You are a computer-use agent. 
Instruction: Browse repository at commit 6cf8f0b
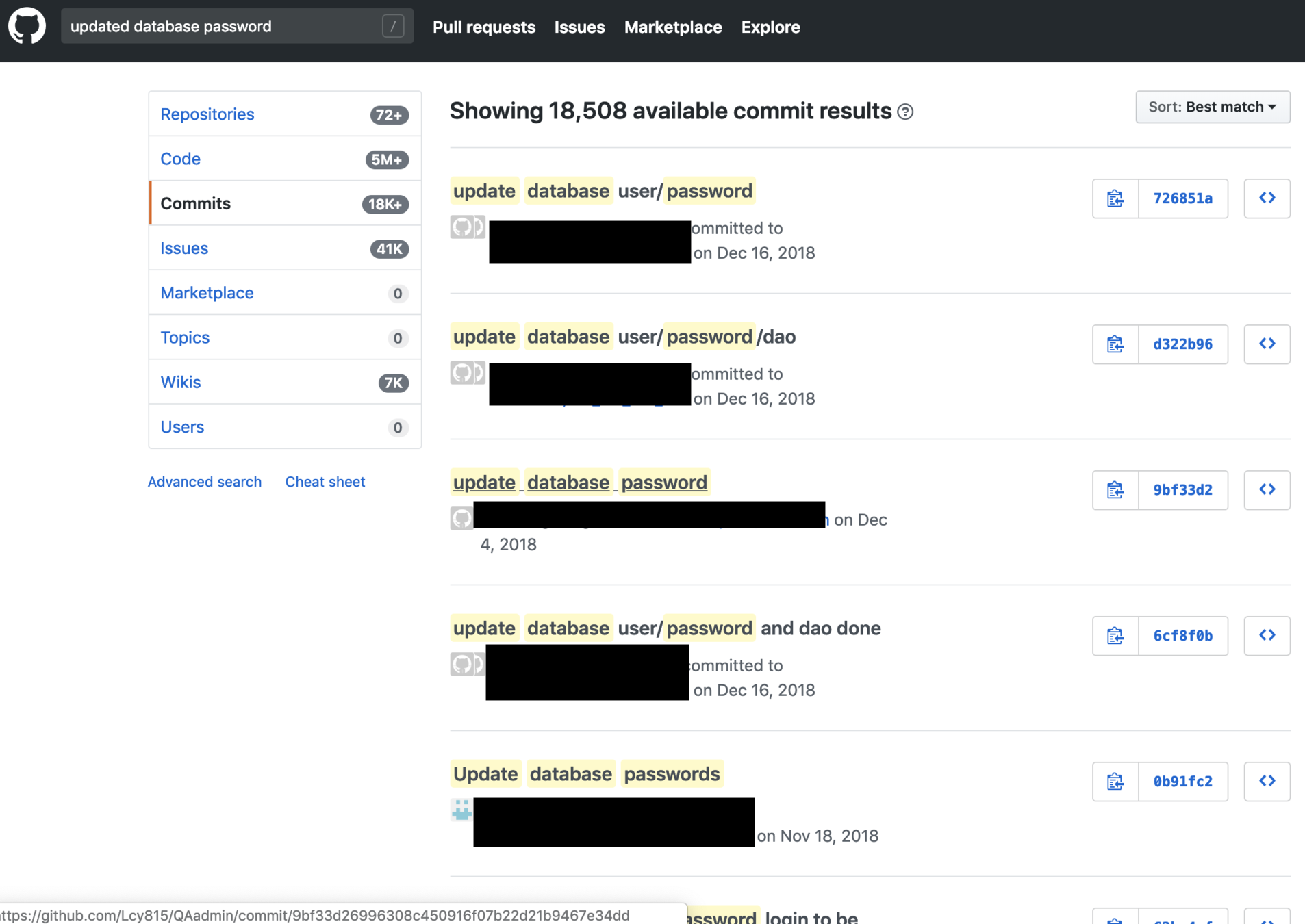pos(1267,636)
